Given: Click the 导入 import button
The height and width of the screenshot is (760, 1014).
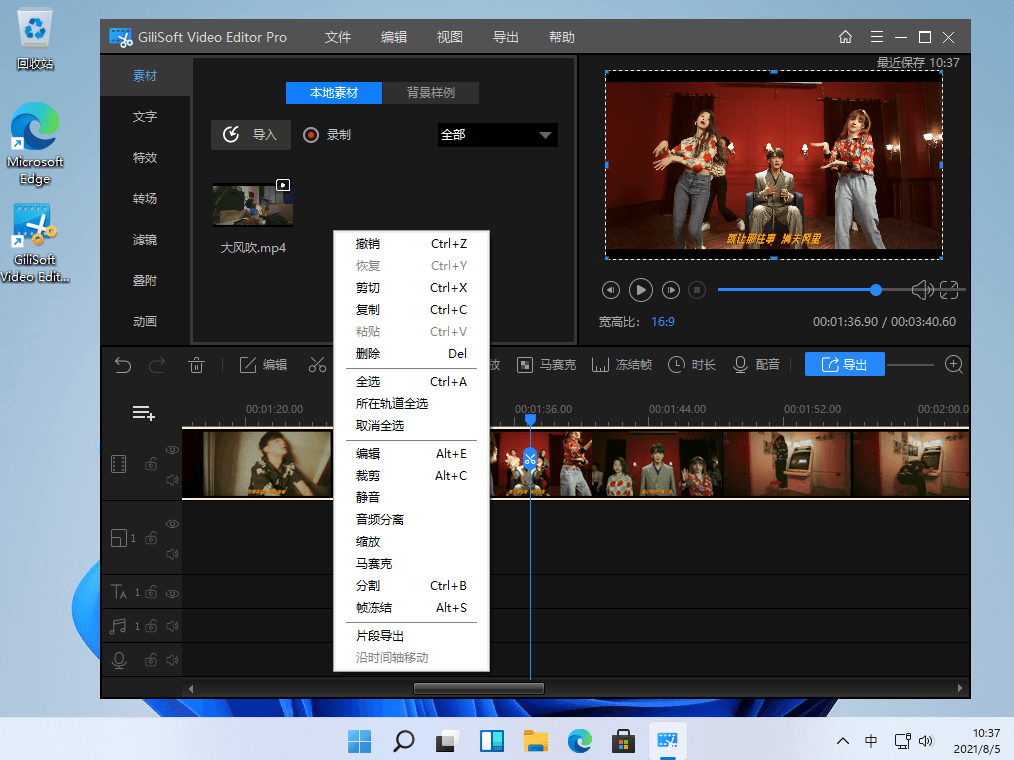Looking at the screenshot, I should (x=250, y=135).
